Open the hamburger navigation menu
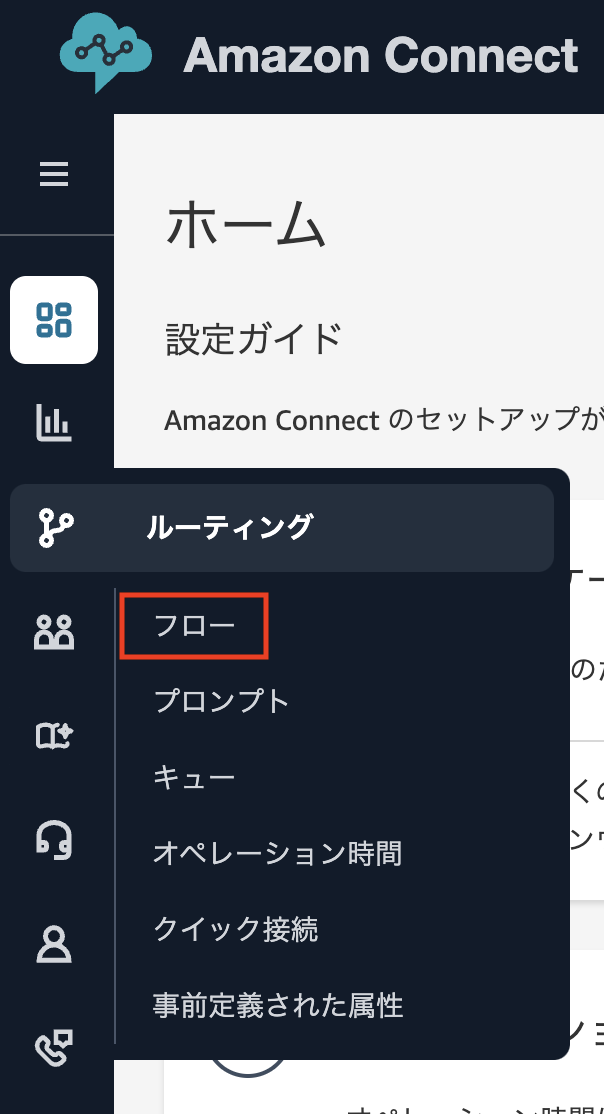 click(52, 173)
